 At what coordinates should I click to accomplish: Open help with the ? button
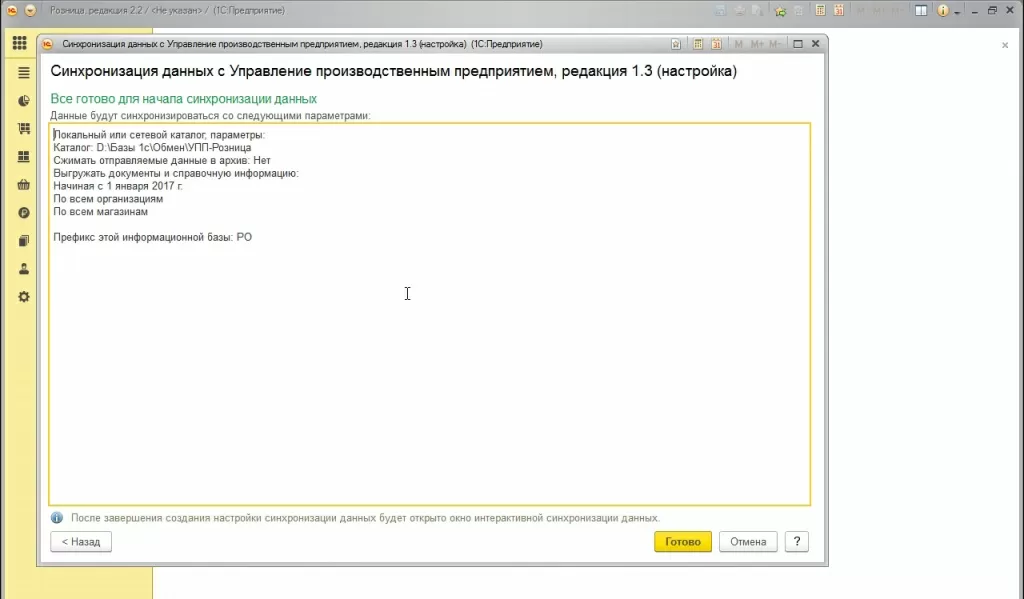[797, 542]
